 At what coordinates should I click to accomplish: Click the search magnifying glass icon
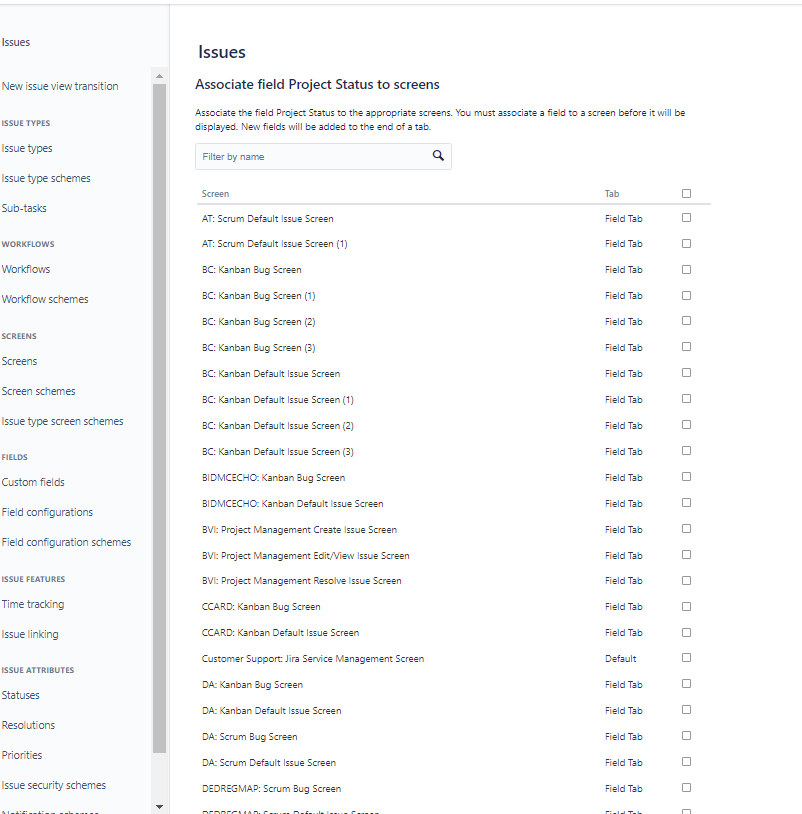tap(438, 156)
